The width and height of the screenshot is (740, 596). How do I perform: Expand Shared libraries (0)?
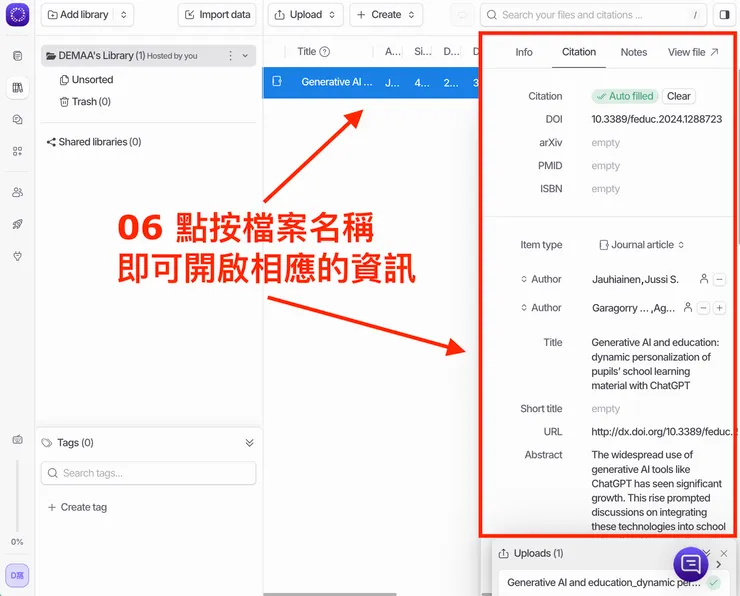click(x=94, y=142)
